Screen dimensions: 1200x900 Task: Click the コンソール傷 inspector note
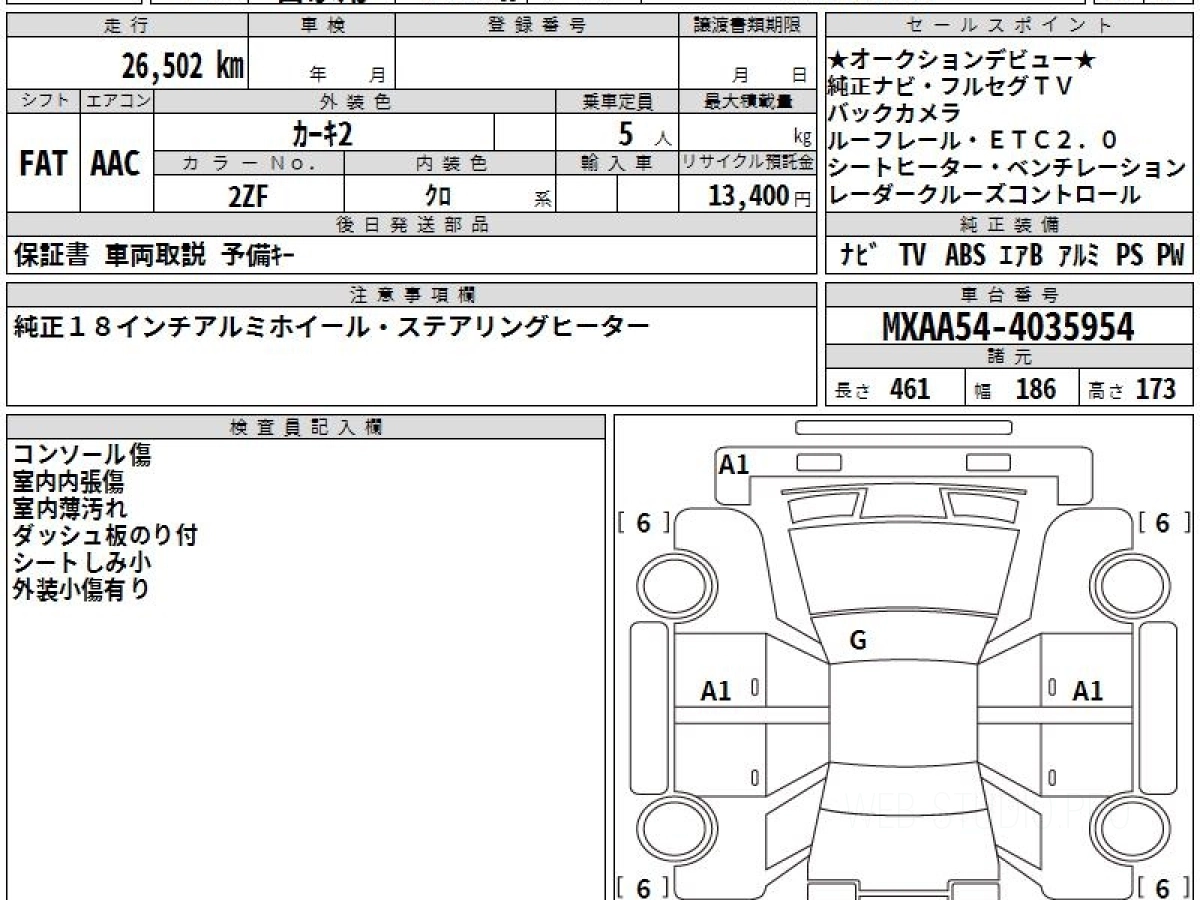[82, 455]
